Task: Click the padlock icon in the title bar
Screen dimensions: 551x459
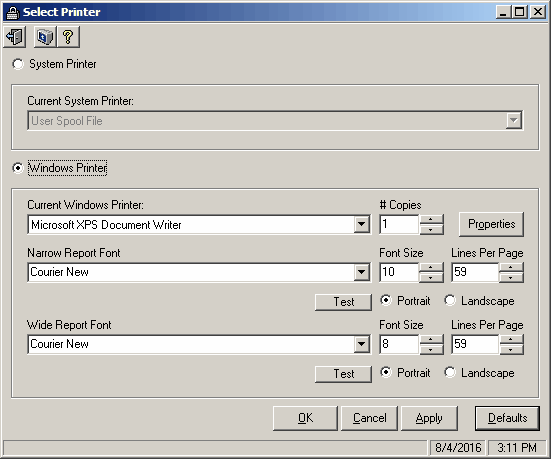Action: tap(12, 12)
